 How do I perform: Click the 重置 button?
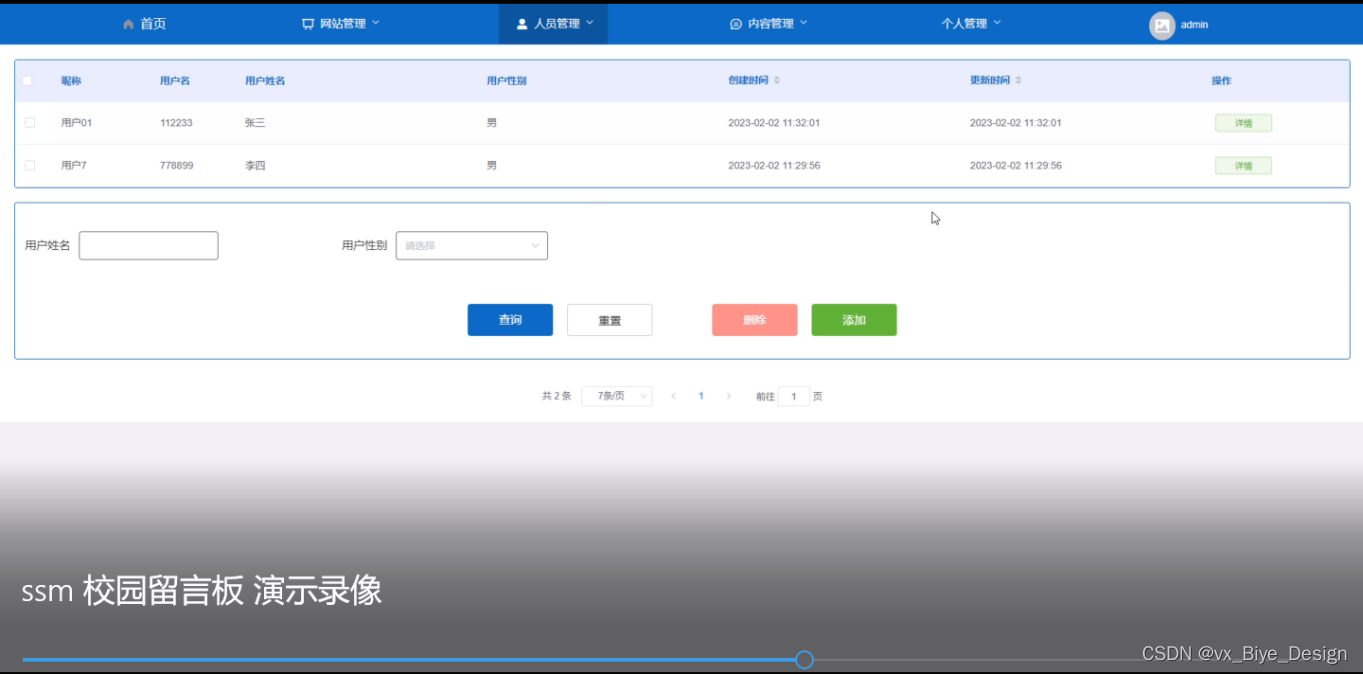coord(610,320)
